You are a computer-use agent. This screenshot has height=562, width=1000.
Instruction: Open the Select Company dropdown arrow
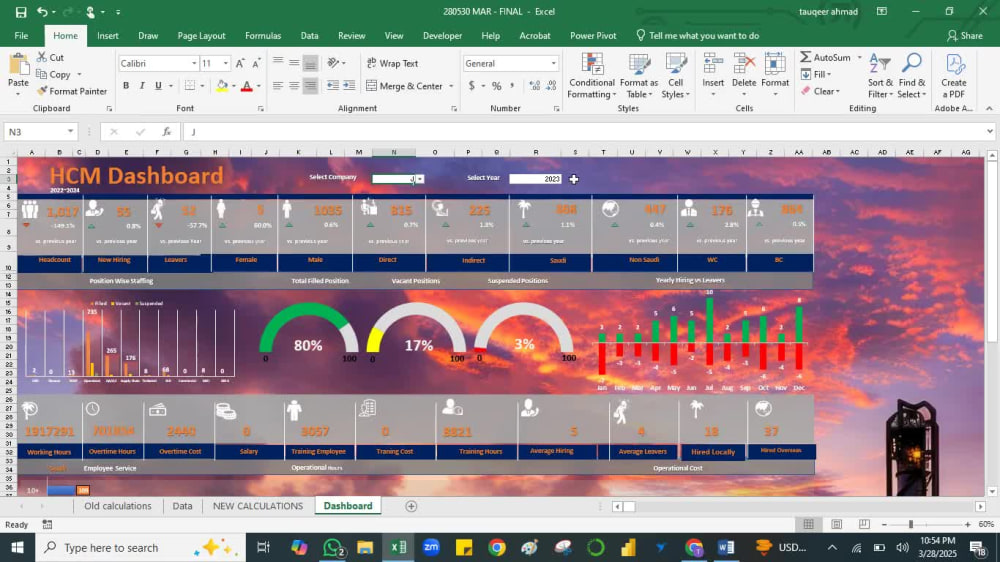pyautogui.click(x=420, y=179)
